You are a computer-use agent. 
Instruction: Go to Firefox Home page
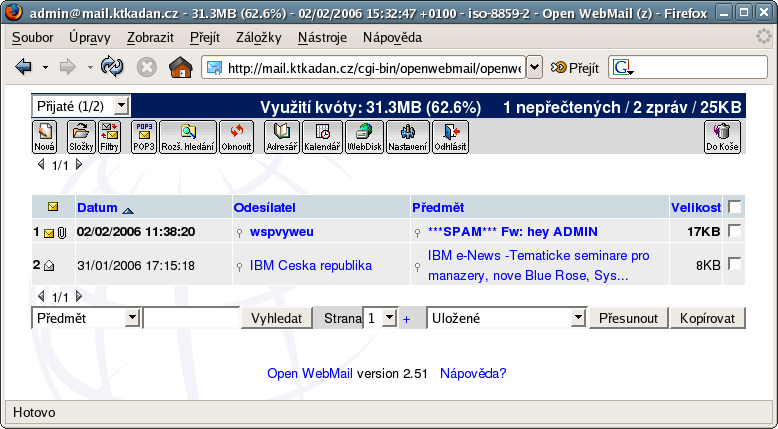181,66
